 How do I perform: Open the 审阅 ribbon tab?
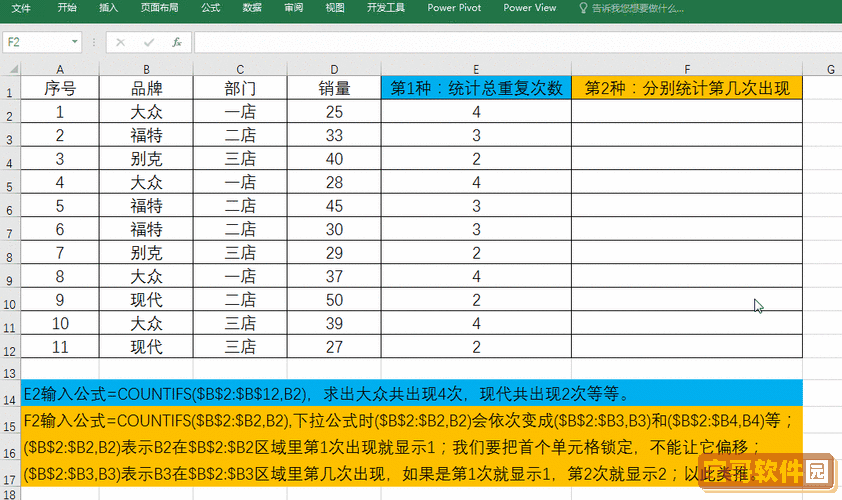point(294,8)
